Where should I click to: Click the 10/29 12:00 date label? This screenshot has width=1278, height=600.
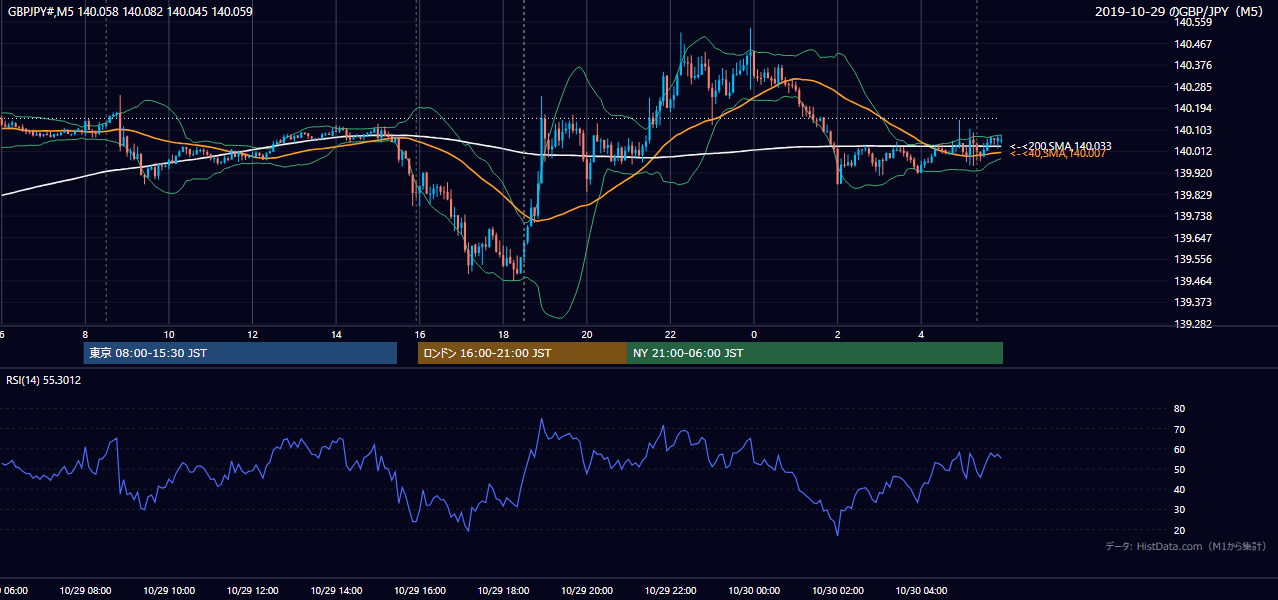coord(252,591)
